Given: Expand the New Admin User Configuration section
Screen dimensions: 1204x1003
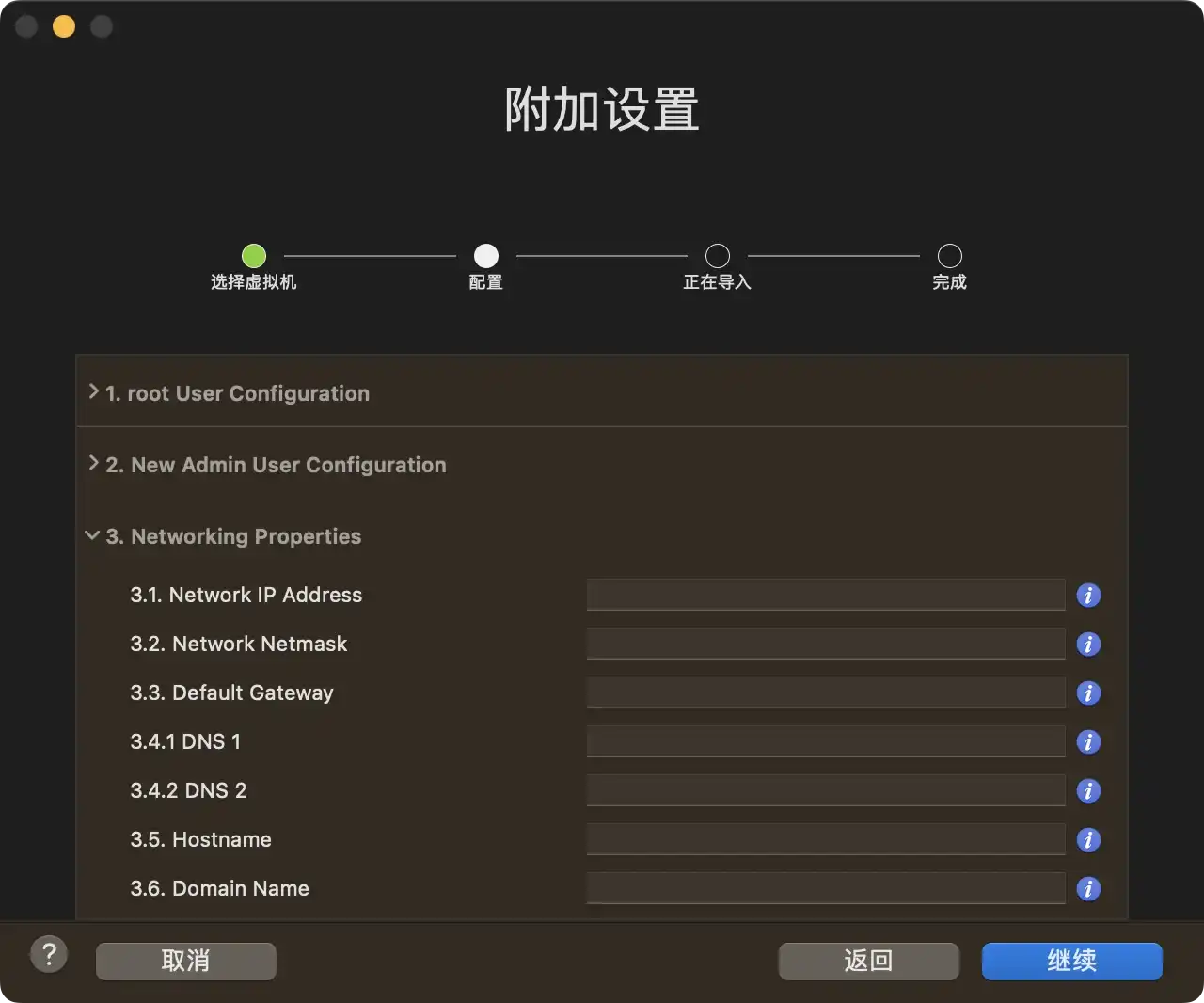Looking at the screenshot, I should (x=93, y=464).
